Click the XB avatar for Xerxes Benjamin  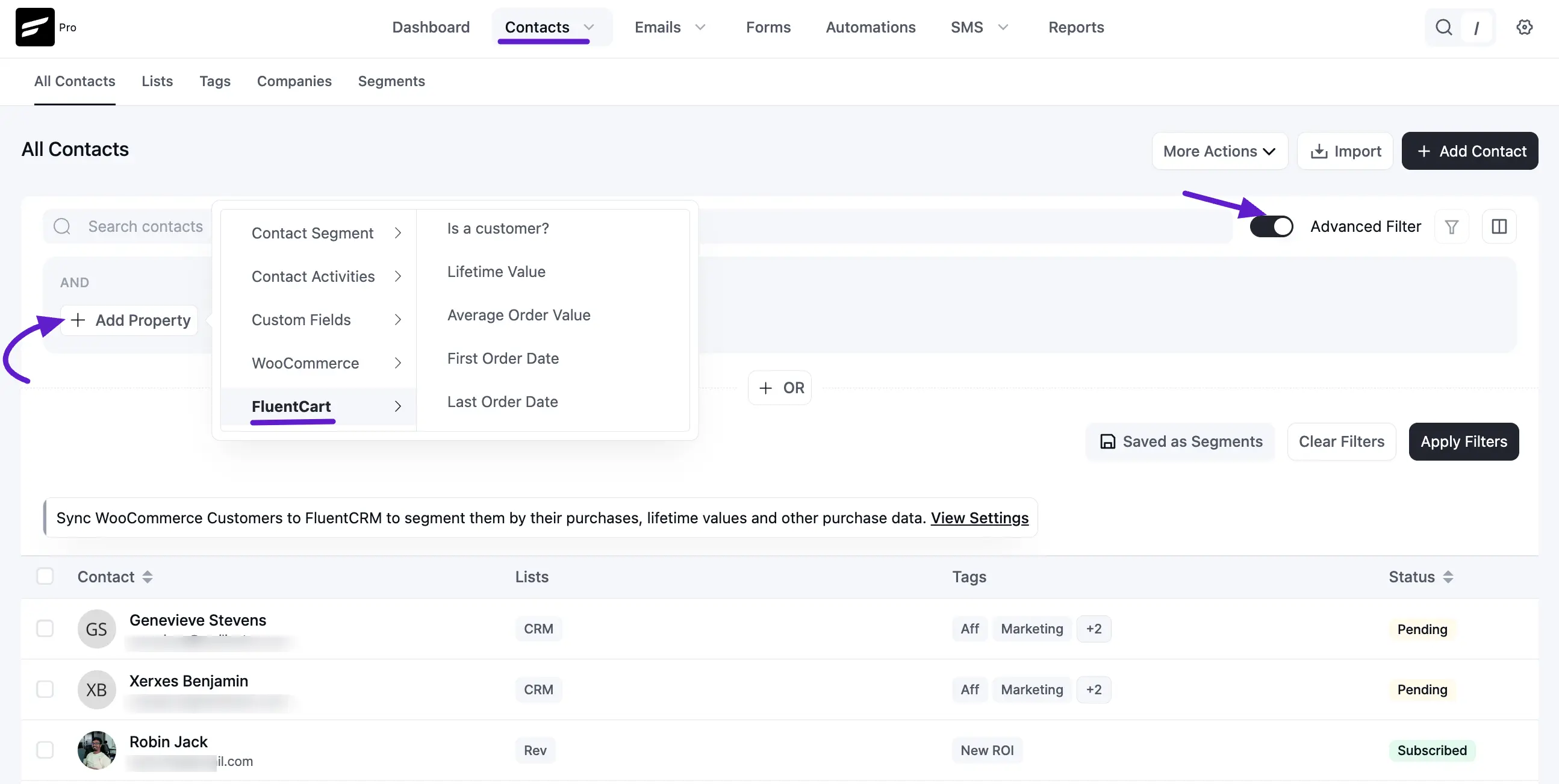click(96, 689)
